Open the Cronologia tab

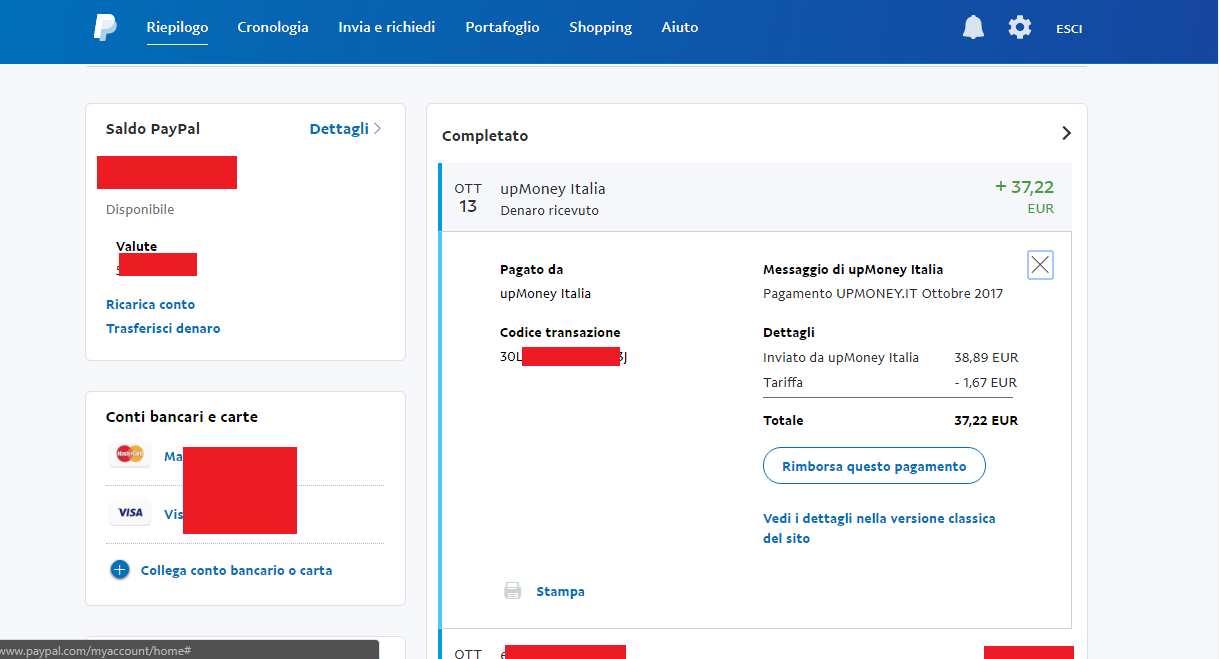273,28
